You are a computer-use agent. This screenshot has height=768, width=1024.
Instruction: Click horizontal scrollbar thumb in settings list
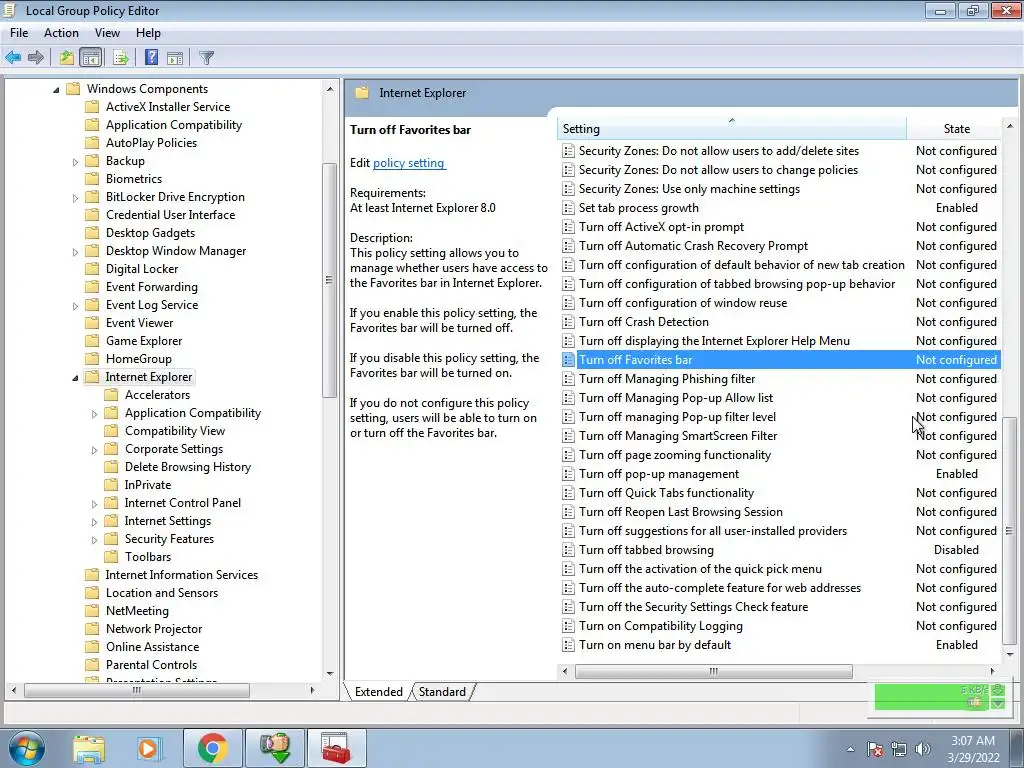(713, 671)
